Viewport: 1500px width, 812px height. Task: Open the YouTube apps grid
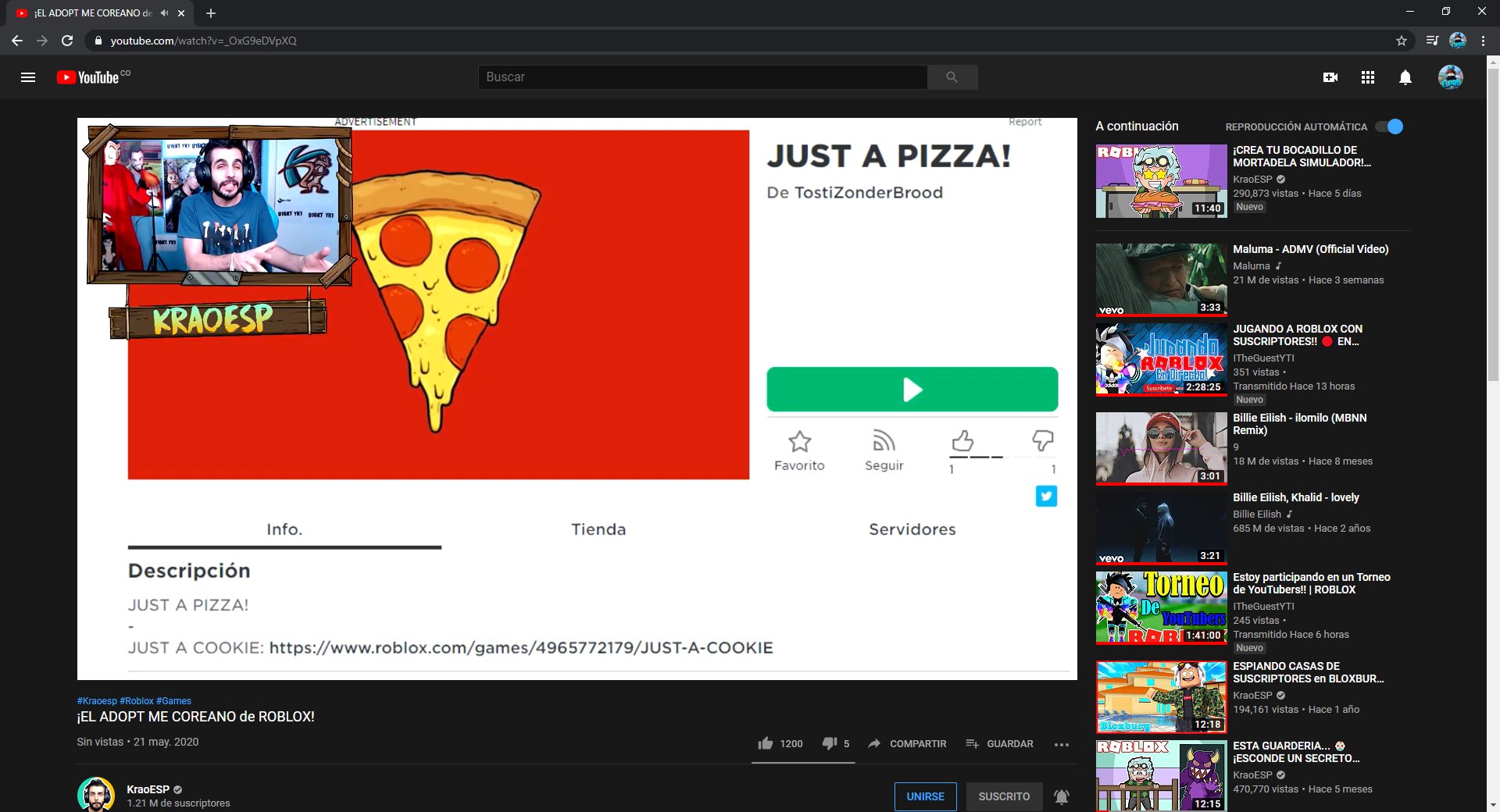(1367, 77)
